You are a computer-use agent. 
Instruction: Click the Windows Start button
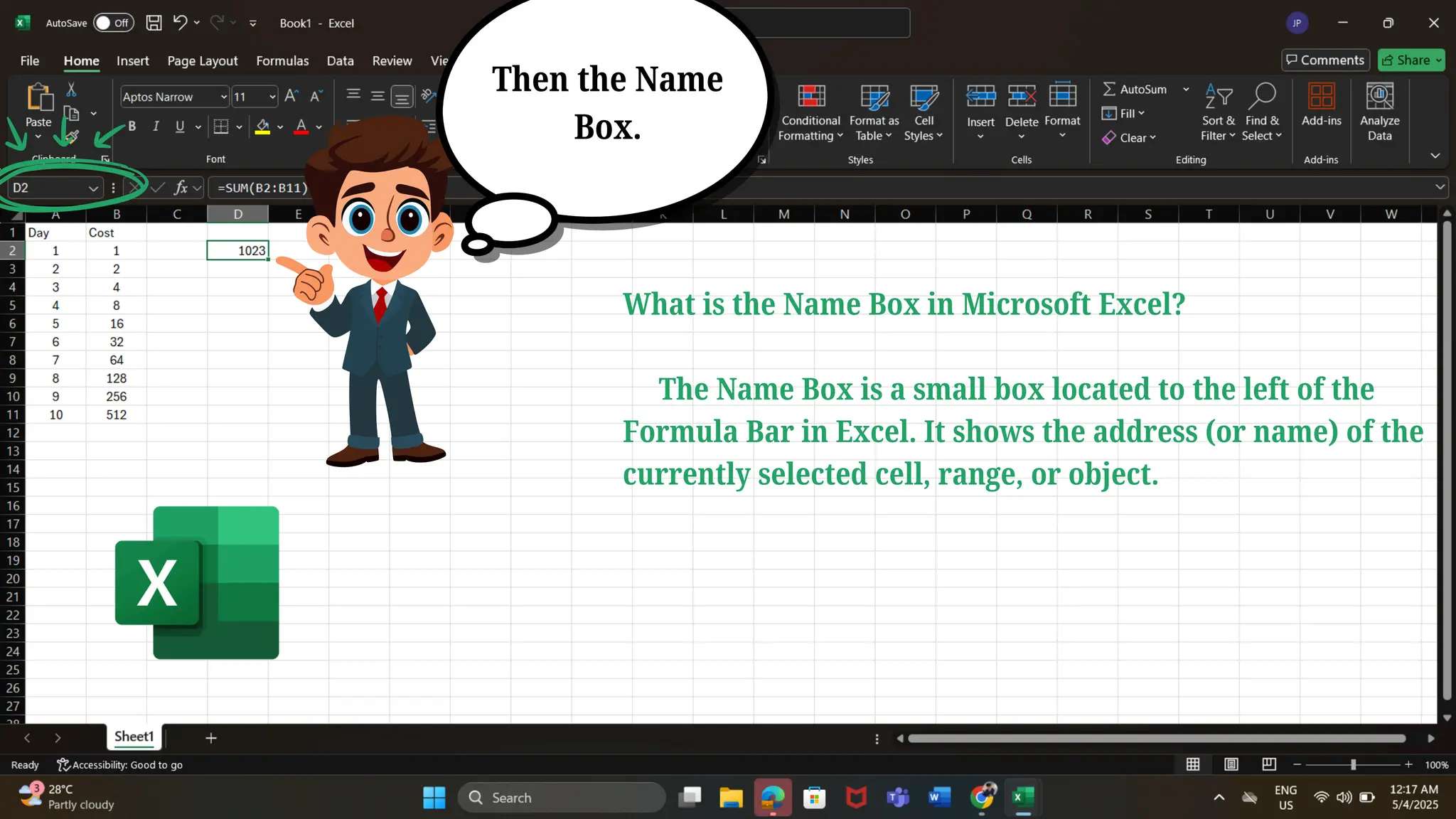(x=434, y=798)
